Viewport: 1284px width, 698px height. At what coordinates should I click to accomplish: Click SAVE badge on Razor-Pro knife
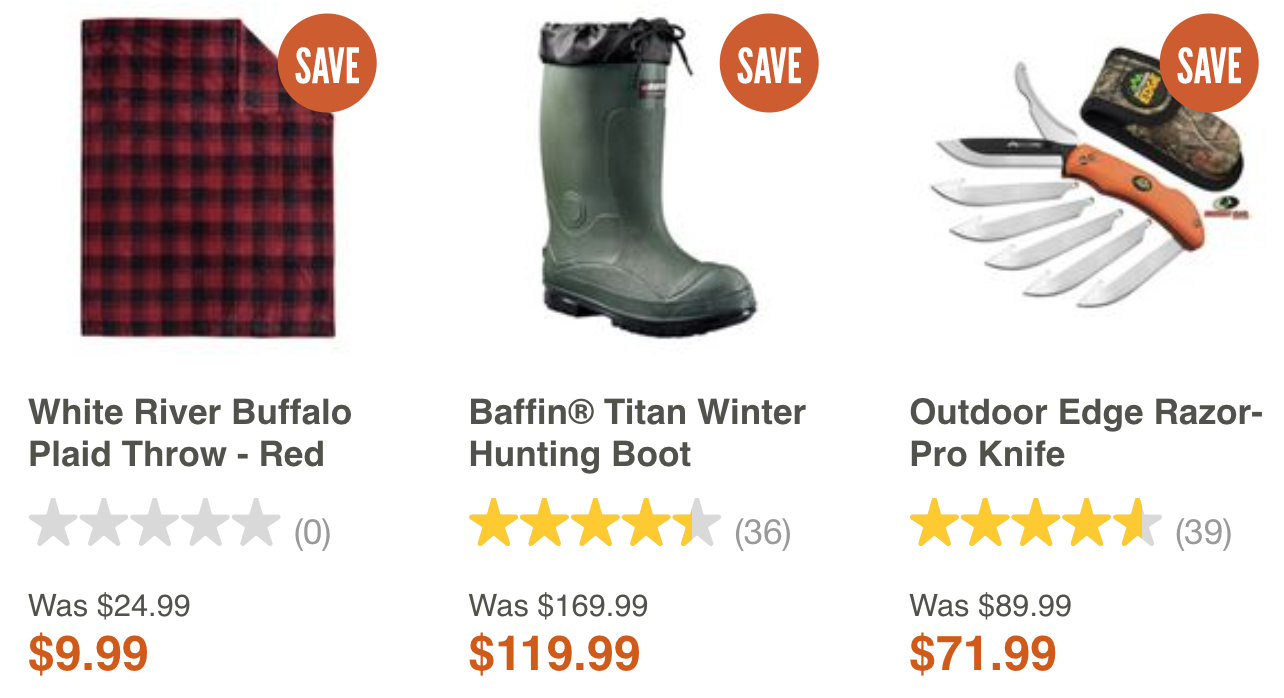coord(1209,64)
